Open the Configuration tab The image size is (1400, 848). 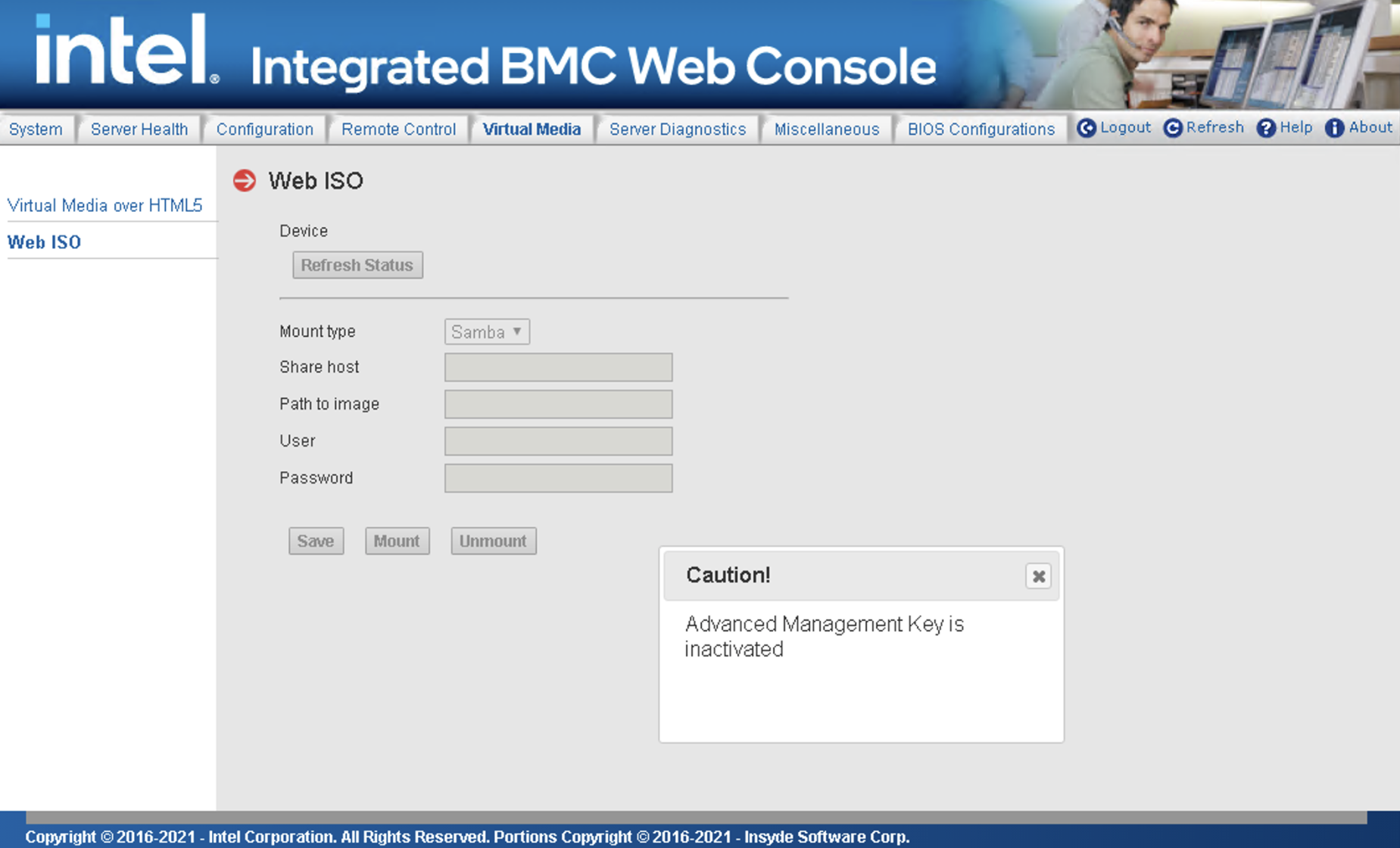(264, 129)
